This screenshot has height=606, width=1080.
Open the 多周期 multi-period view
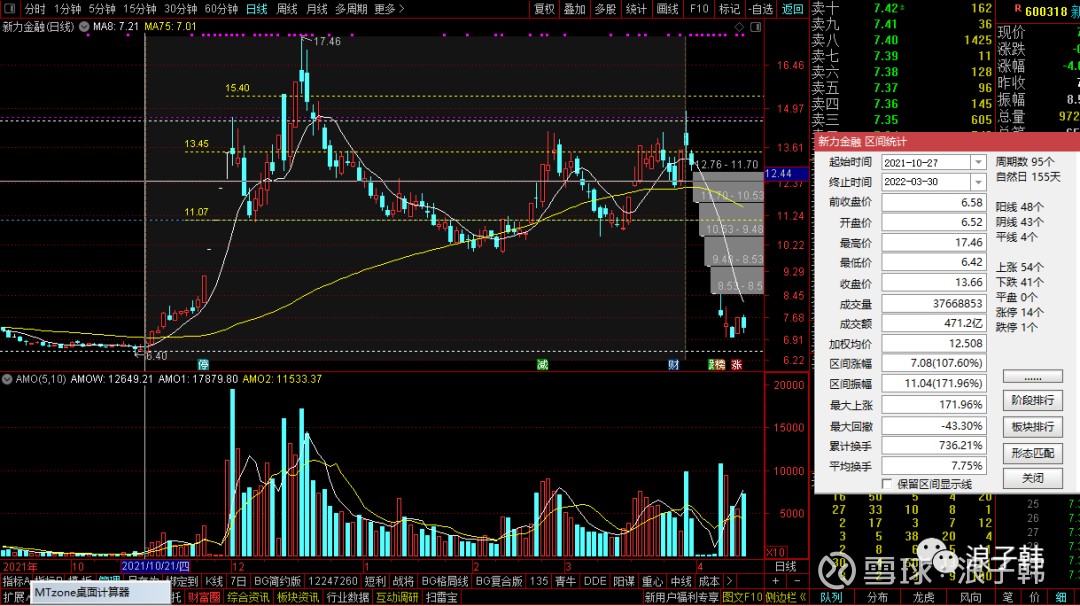click(x=351, y=9)
